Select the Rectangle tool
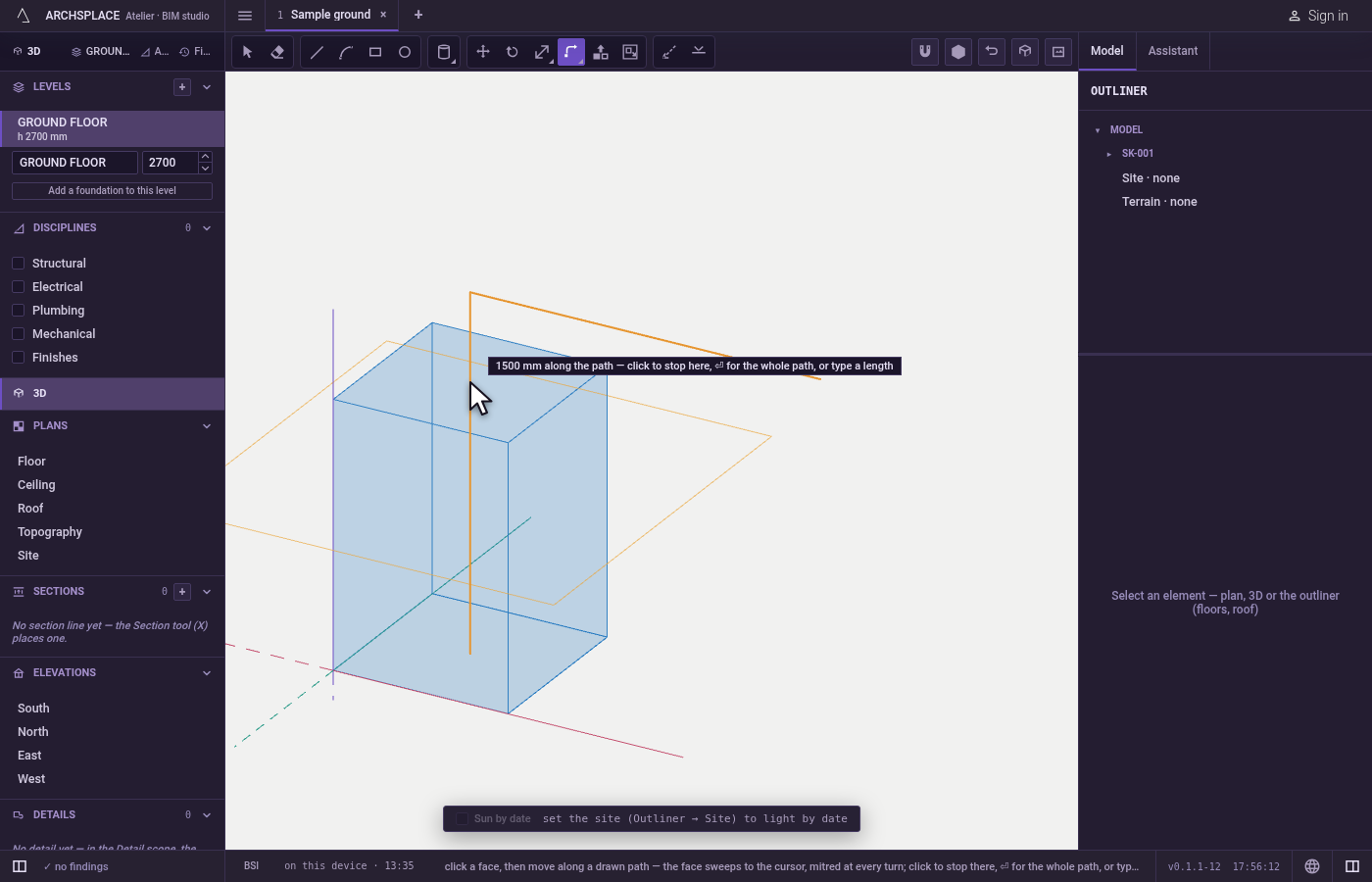The width and height of the screenshot is (1372, 882). [x=375, y=52]
